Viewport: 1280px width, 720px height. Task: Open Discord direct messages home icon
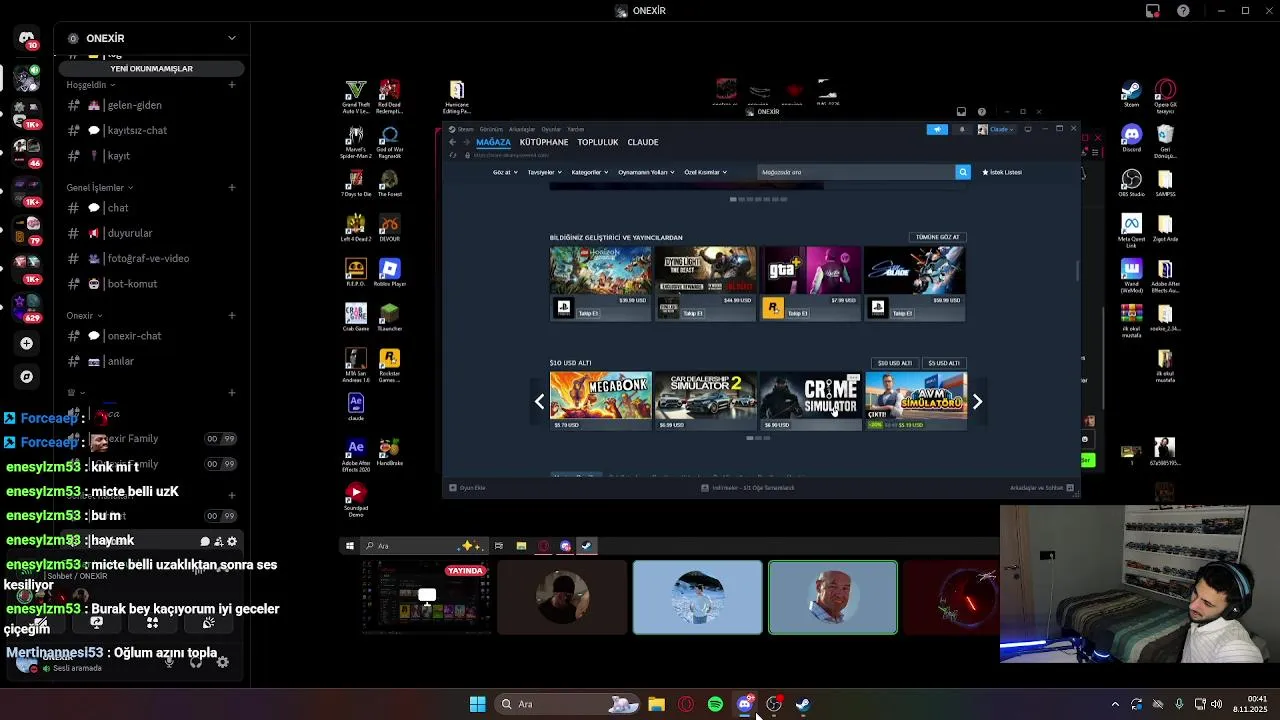(x=27, y=39)
